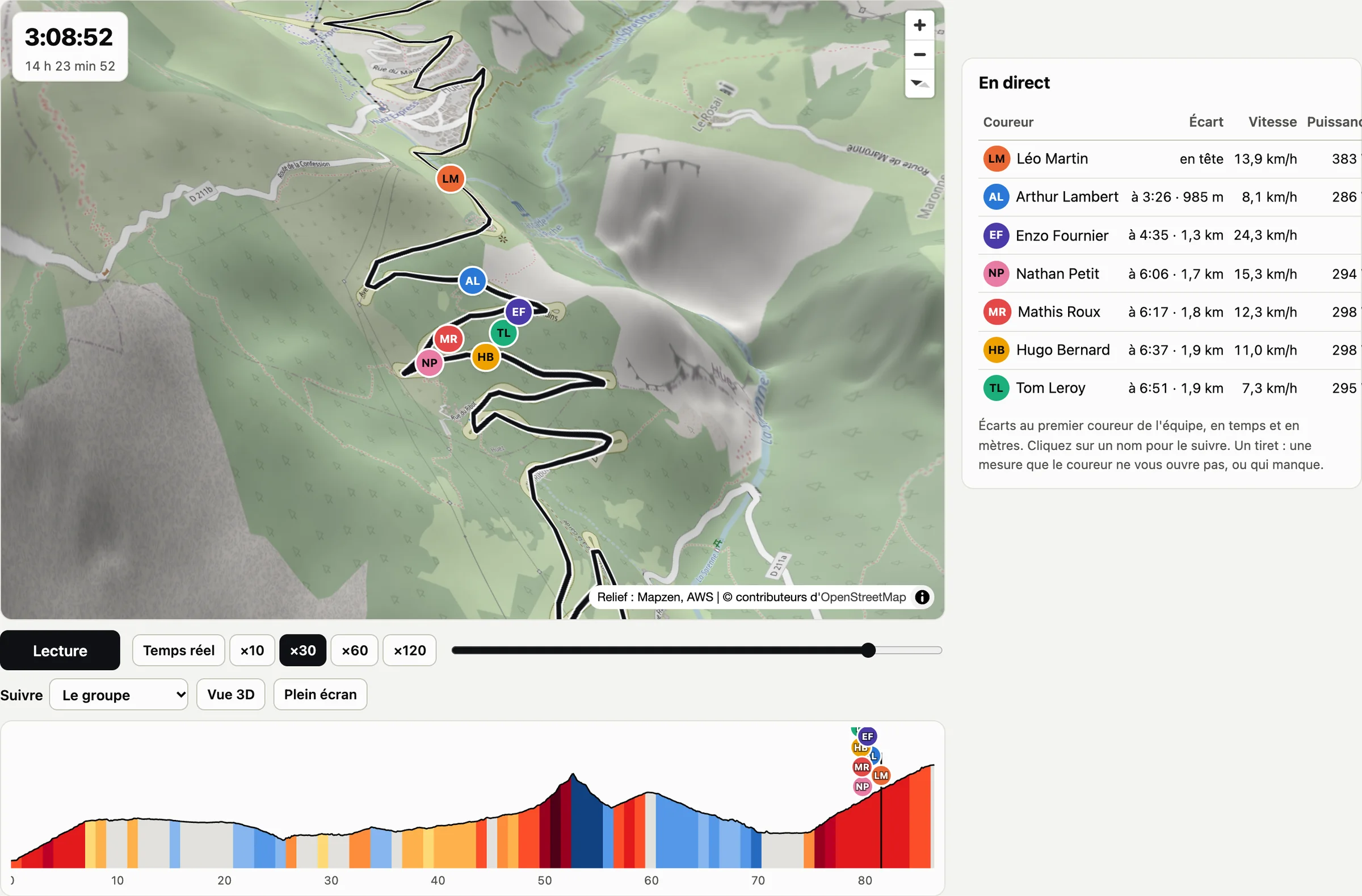Open map attribution info icon
This screenshot has height=896, width=1362.
(x=922, y=597)
